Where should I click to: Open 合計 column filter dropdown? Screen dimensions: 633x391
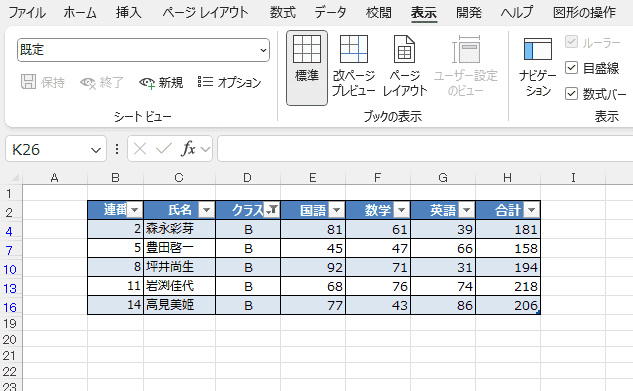coord(532,210)
